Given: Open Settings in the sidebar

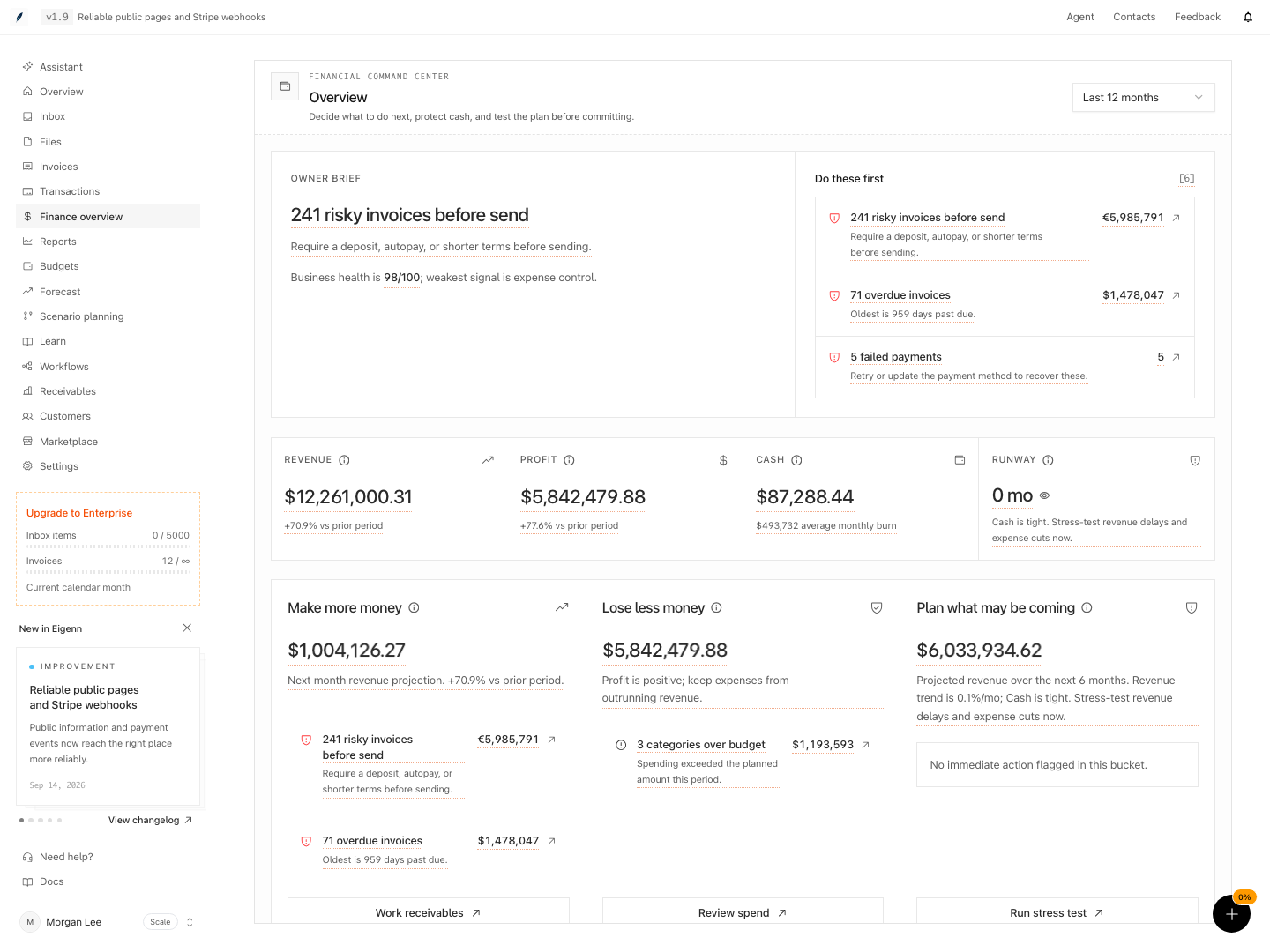Looking at the screenshot, I should pos(108,466).
